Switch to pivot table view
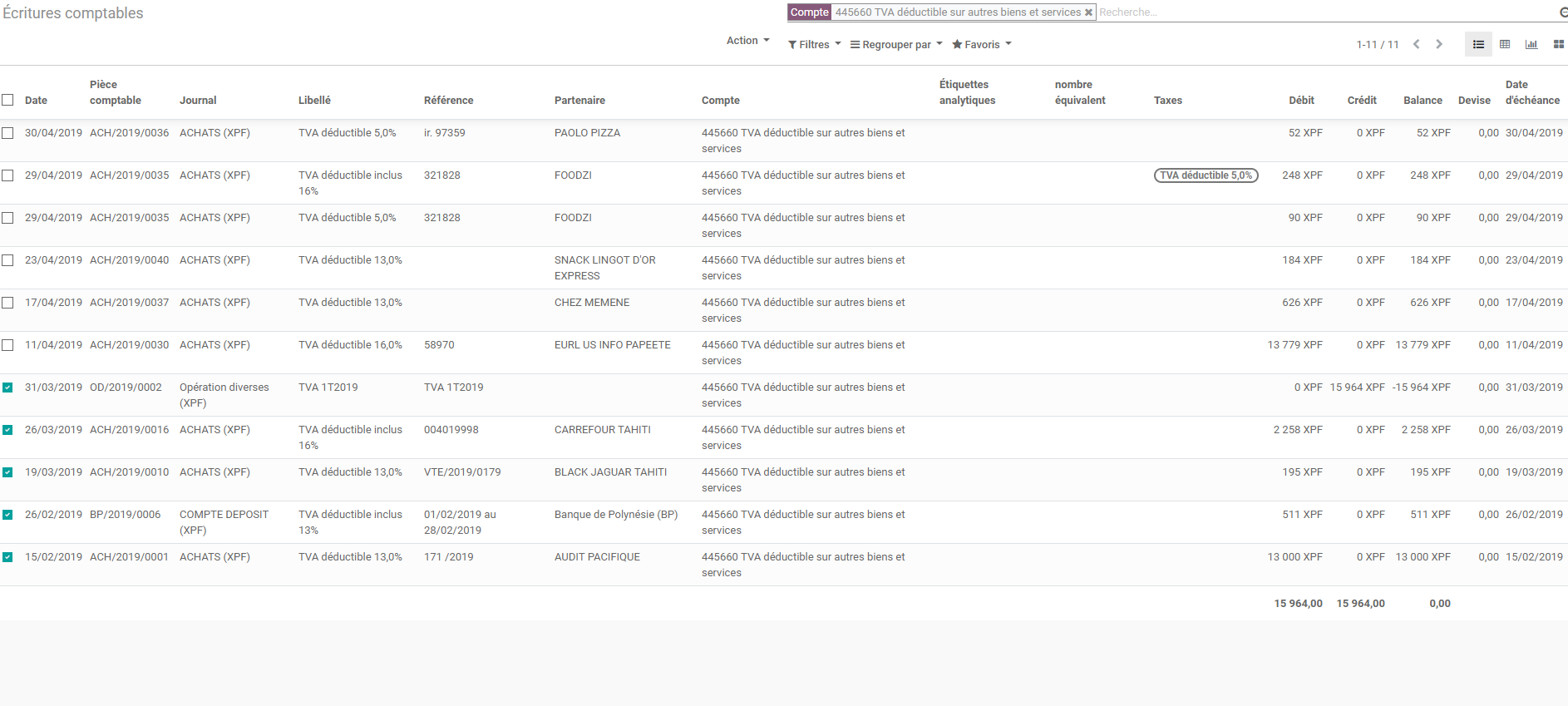1568x706 pixels. point(1505,44)
